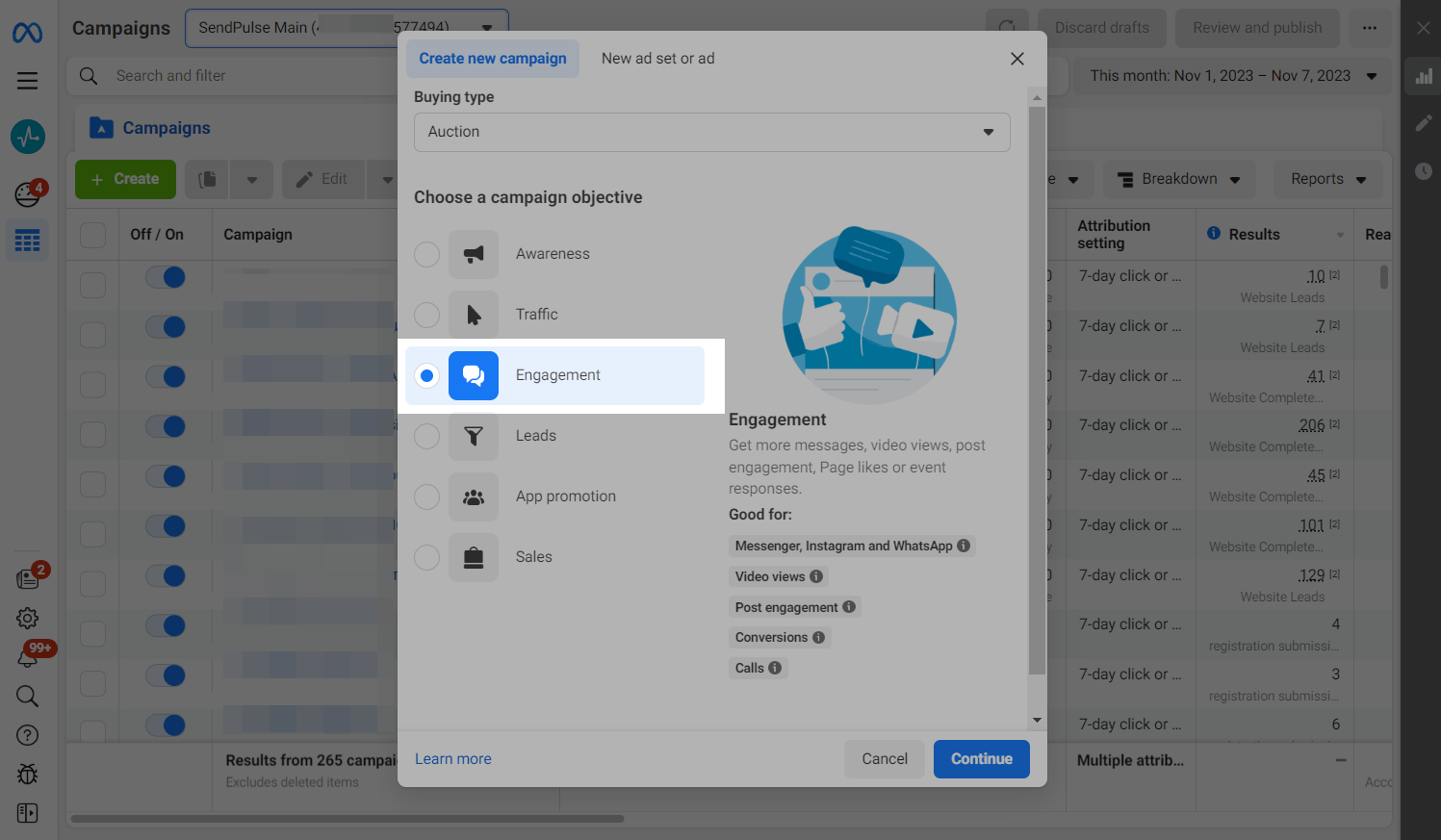The image size is (1441, 840).
Task: Expand the Breakdown dropdown
Action: point(1178,179)
